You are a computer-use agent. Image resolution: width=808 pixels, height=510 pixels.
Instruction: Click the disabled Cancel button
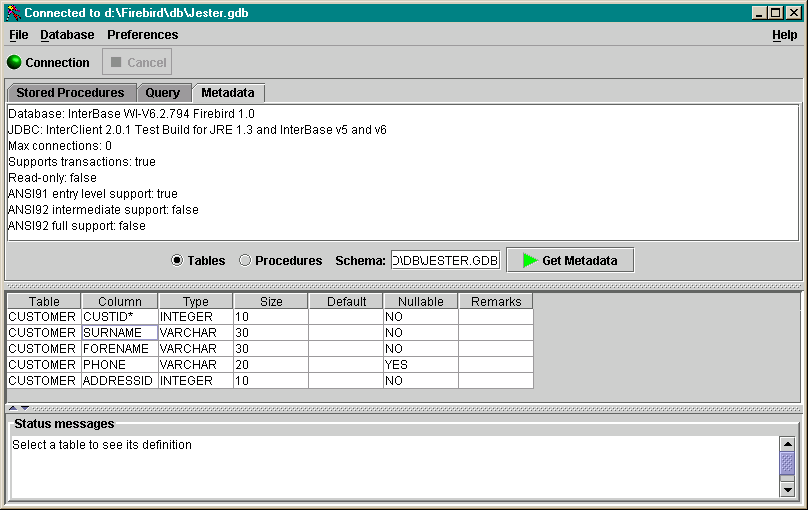click(137, 62)
